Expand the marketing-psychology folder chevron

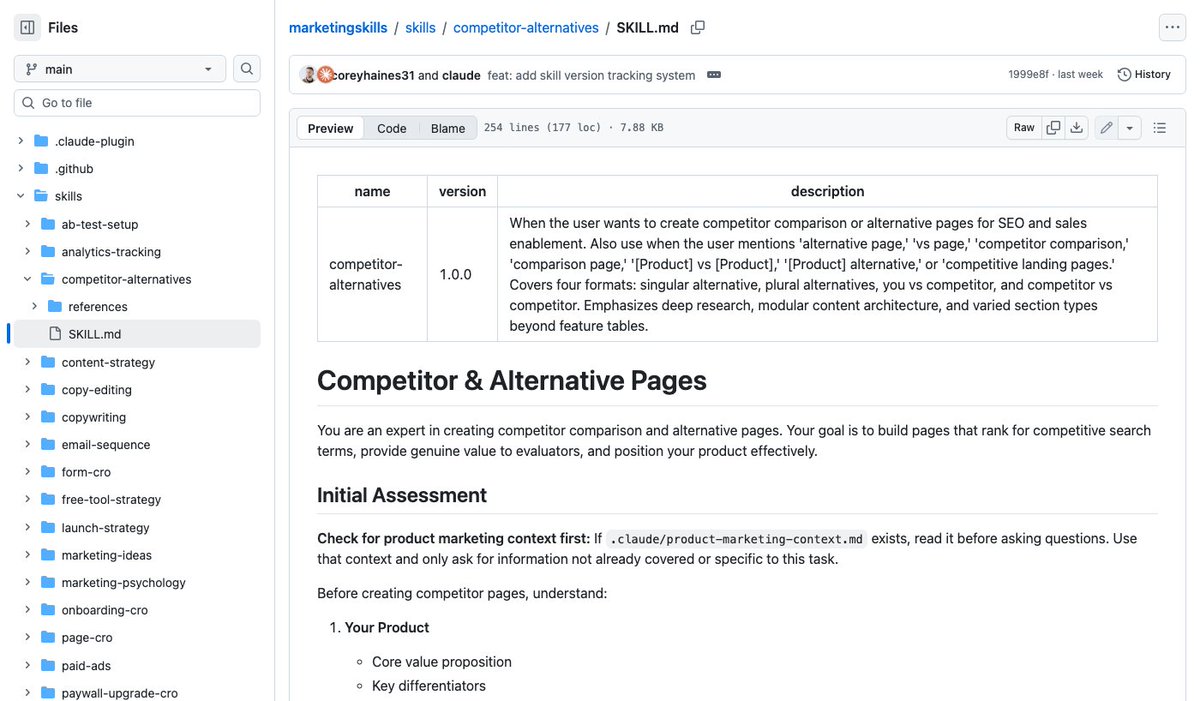pyautogui.click(x=28, y=582)
